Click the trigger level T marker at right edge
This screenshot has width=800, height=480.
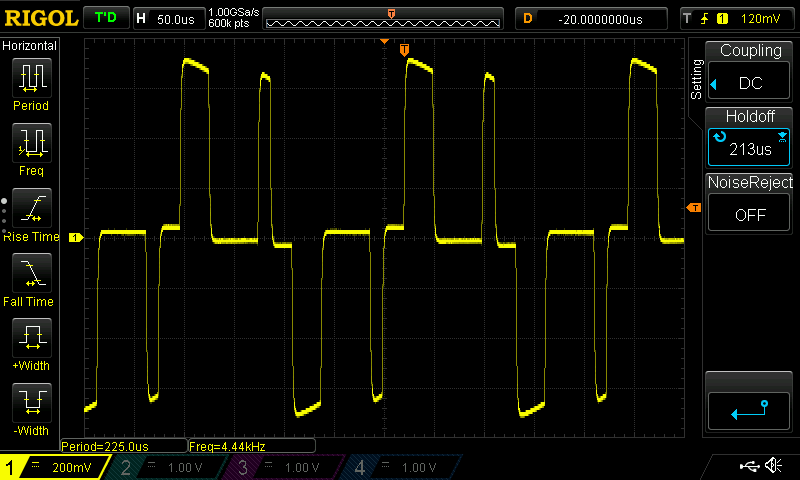click(694, 208)
